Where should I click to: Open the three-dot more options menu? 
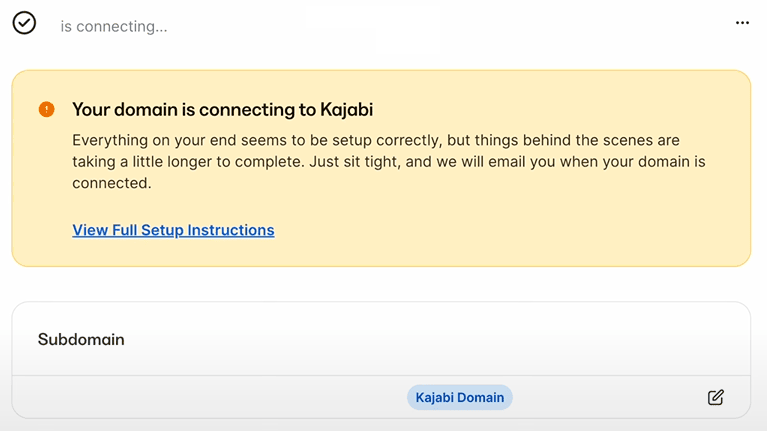(x=742, y=23)
